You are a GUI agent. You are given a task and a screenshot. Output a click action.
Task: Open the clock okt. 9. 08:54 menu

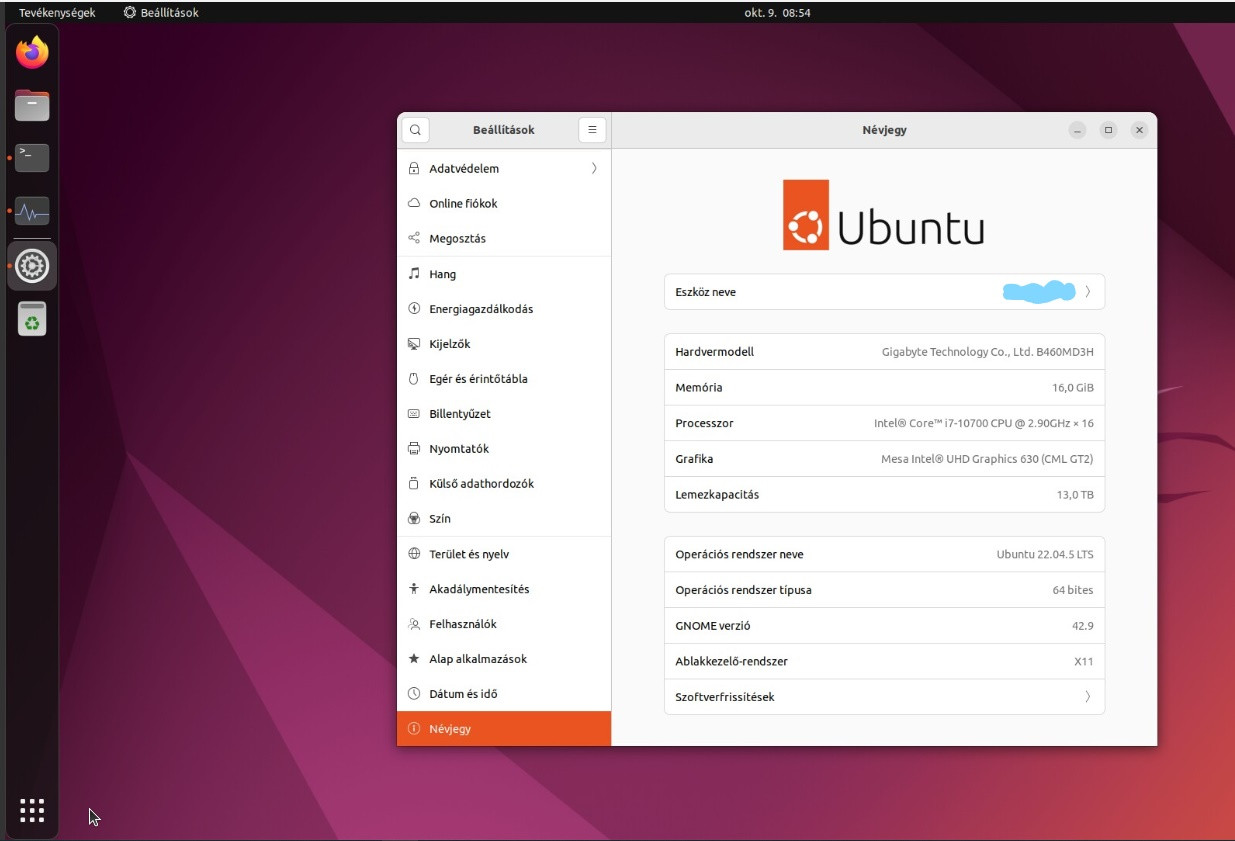pos(777,13)
